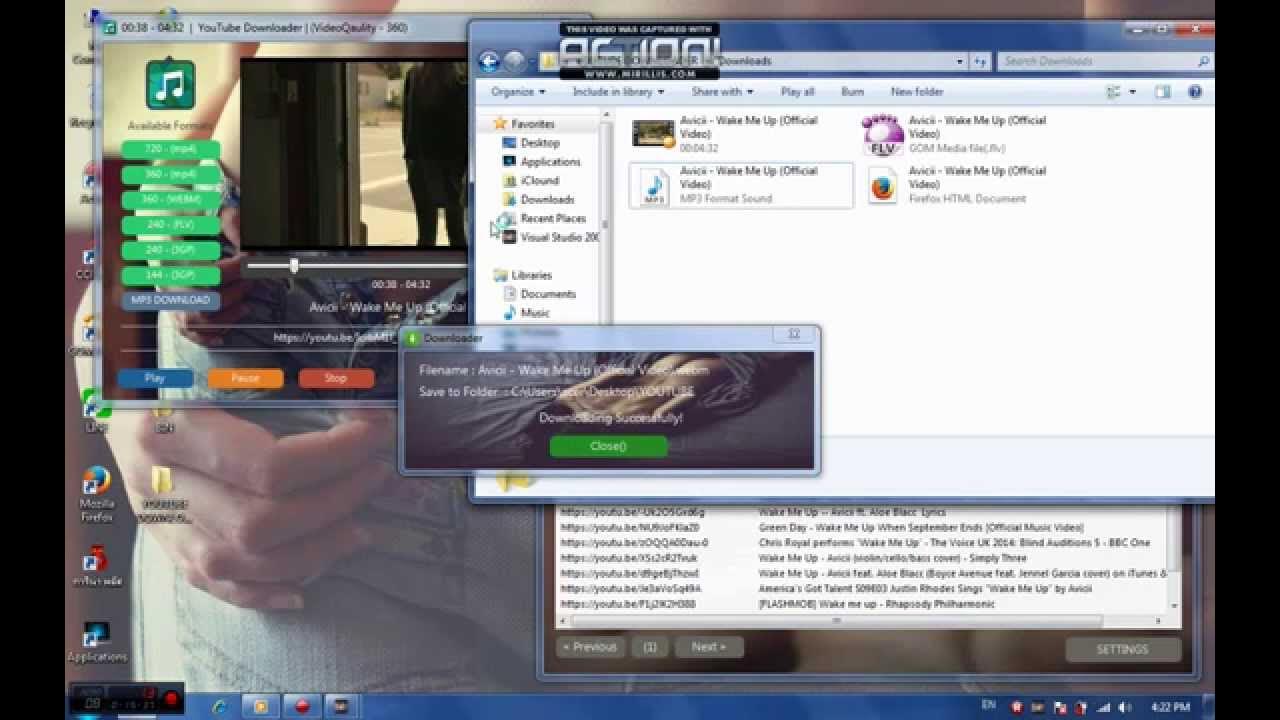Click the taskbar red record icon
The height and width of the screenshot is (720, 1280).
(x=302, y=706)
